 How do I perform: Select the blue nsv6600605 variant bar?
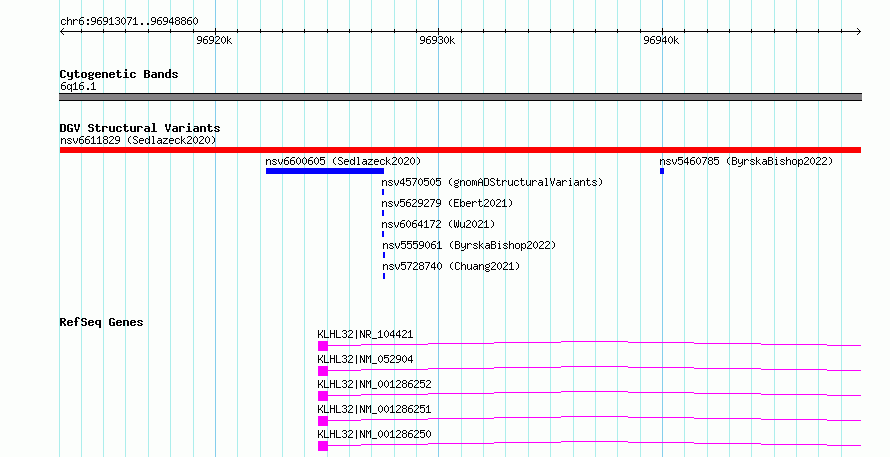[325, 171]
